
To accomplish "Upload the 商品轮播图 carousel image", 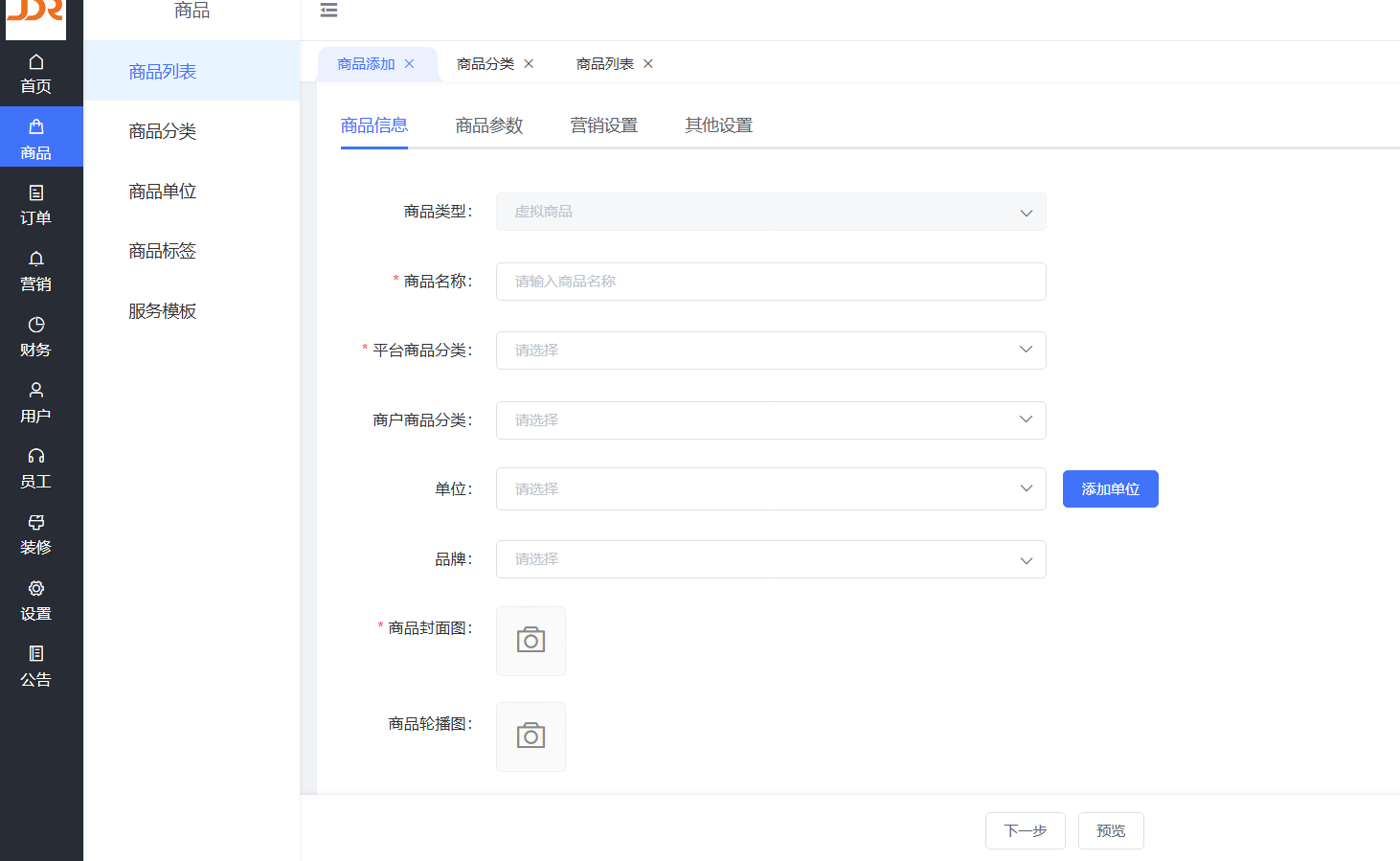I will click(x=531, y=736).
